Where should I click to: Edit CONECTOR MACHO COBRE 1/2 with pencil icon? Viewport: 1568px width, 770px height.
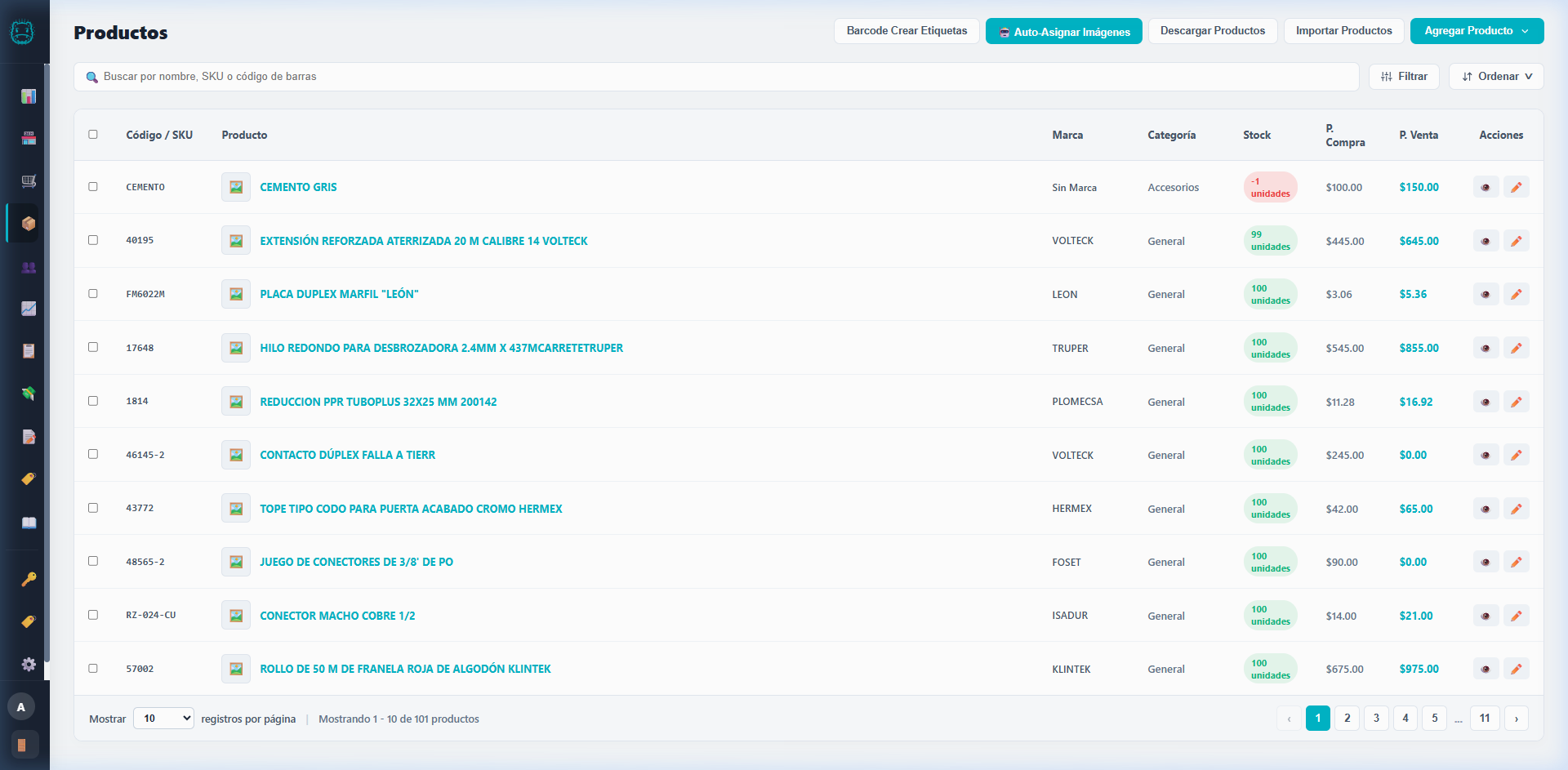coord(1517,616)
